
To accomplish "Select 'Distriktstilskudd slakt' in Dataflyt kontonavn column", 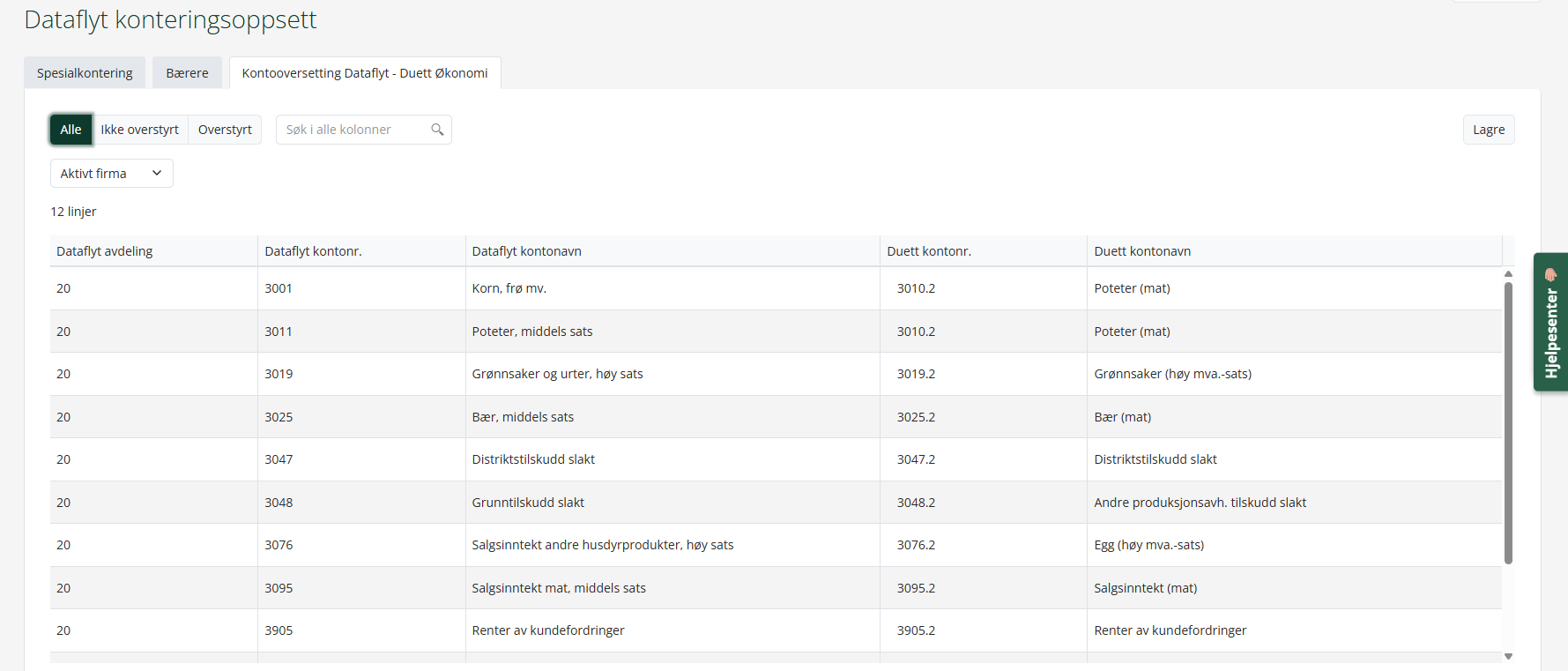I will tap(673, 459).
